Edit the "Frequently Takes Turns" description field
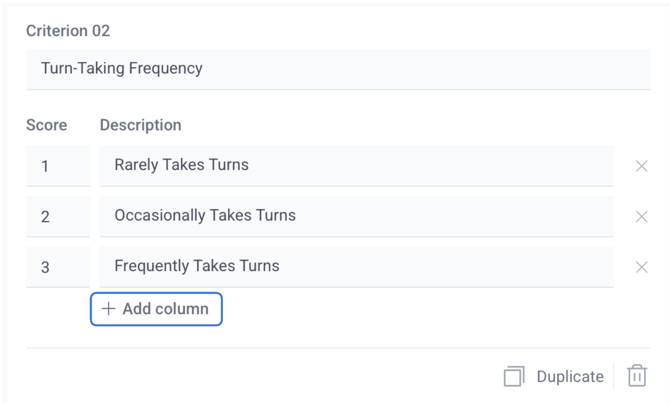The image size is (670, 405). tap(356, 267)
